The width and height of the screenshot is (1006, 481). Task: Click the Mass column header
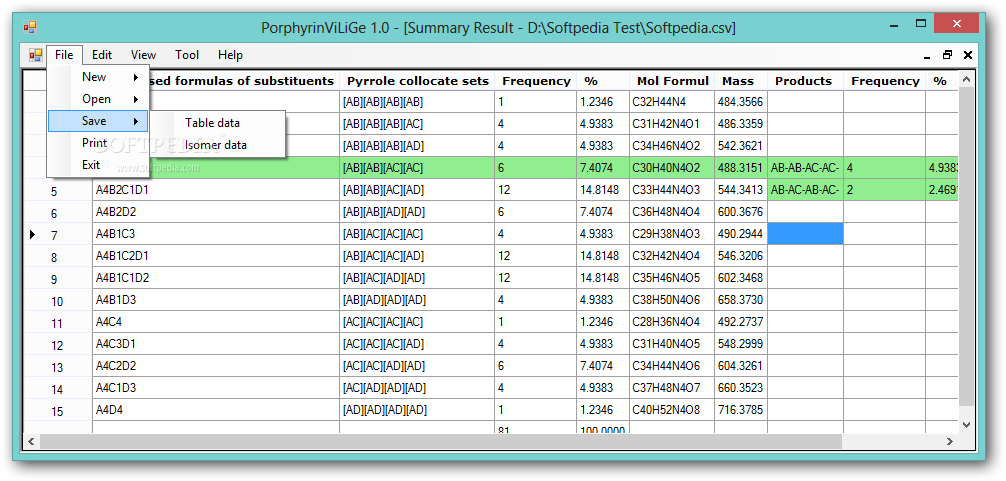coord(741,81)
